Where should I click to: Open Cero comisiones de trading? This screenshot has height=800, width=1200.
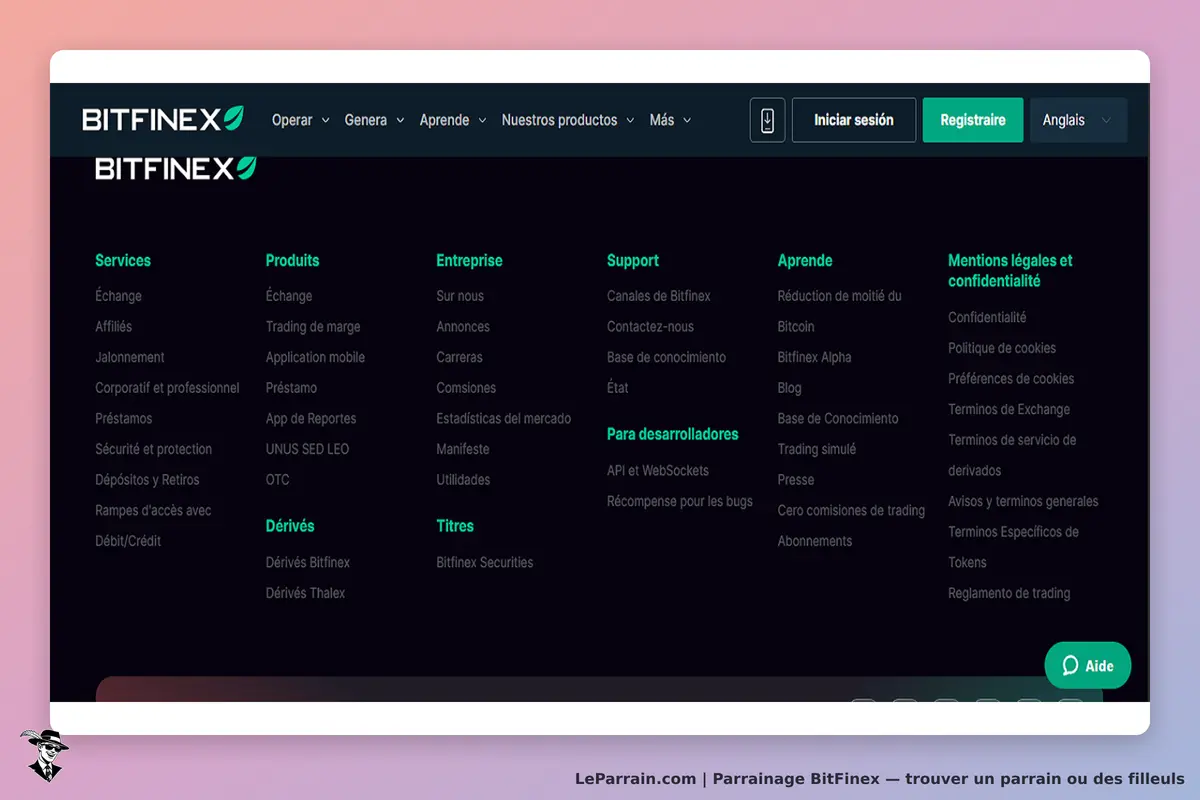click(x=851, y=510)
